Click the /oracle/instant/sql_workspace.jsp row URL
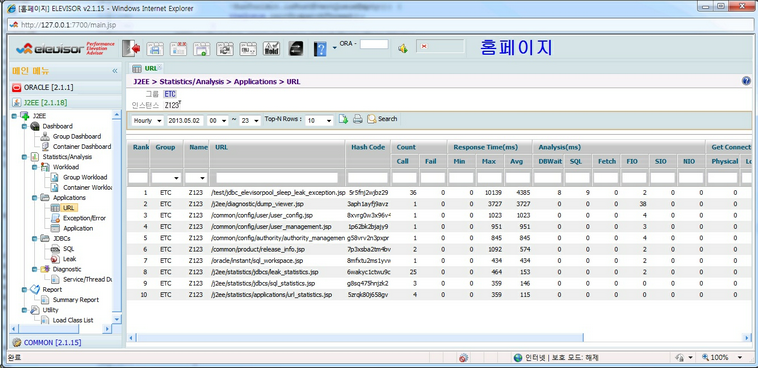This screenshot has width=758, height=368. click(x=257, y=261)
